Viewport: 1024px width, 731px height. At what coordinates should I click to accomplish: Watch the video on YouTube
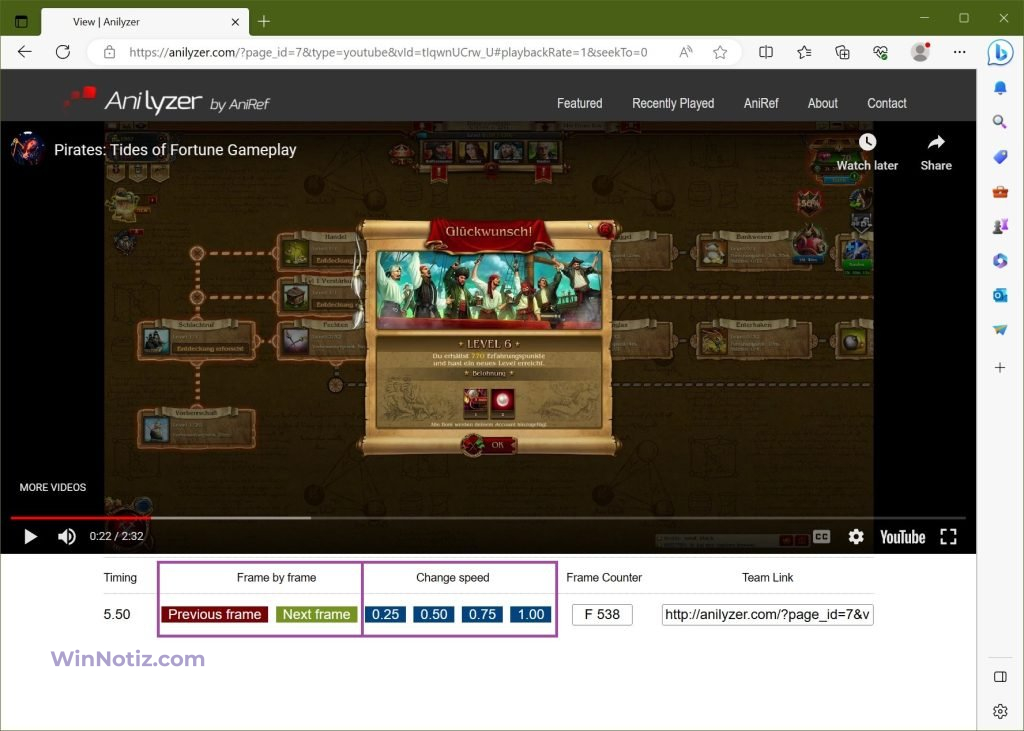click(x=901, y=536)
